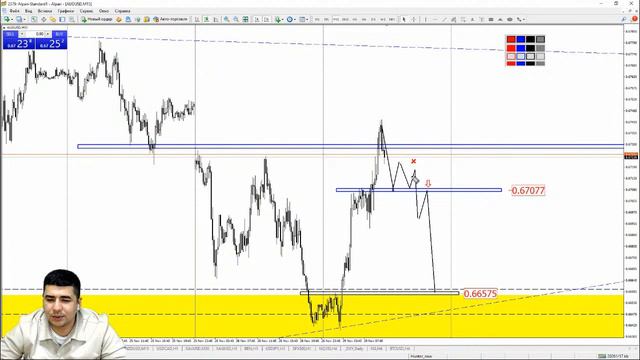Decrease lot volume in trade panel
This screenshot has width=640, height=360.
pos(22,34)
